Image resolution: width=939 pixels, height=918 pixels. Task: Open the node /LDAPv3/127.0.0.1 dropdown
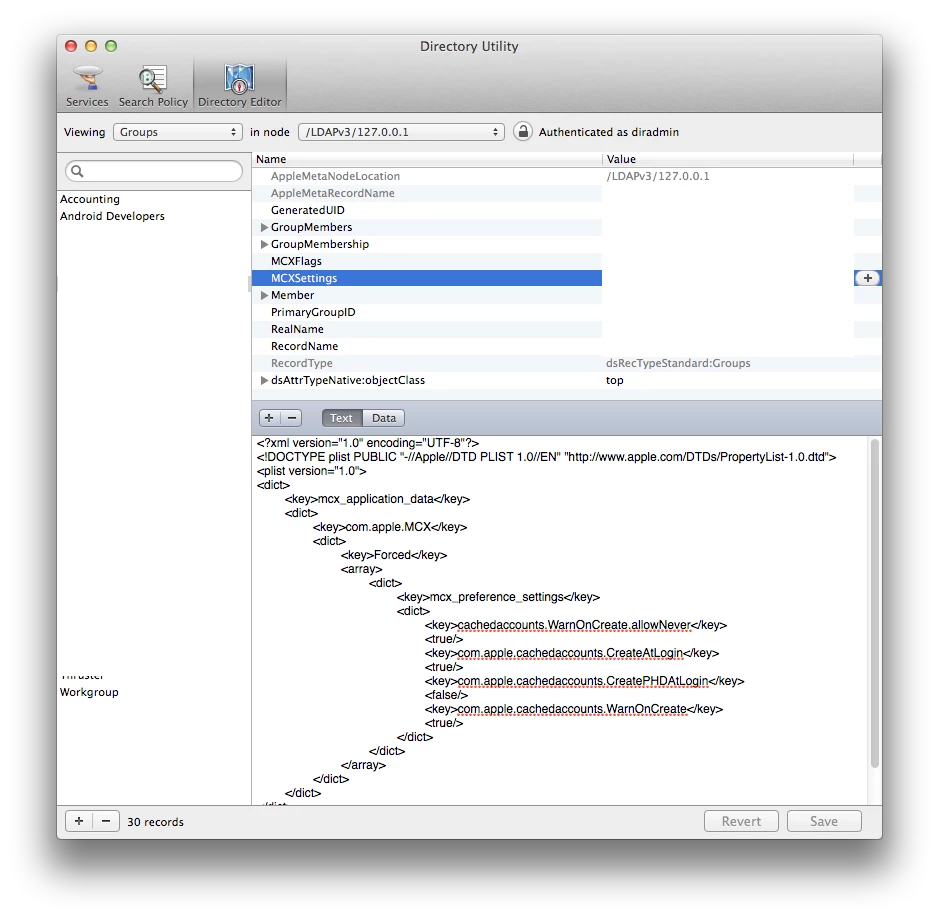click(401, 132)
